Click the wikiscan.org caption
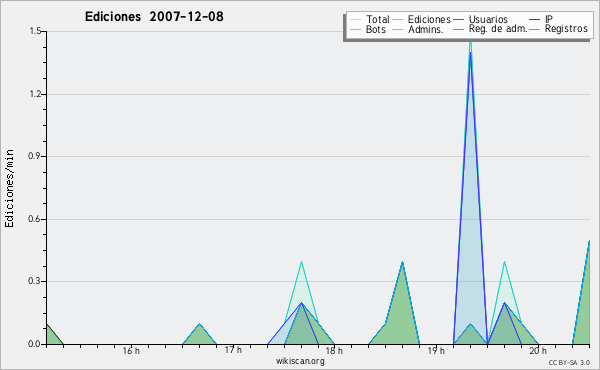600x370 pixels. click(300, 361)
